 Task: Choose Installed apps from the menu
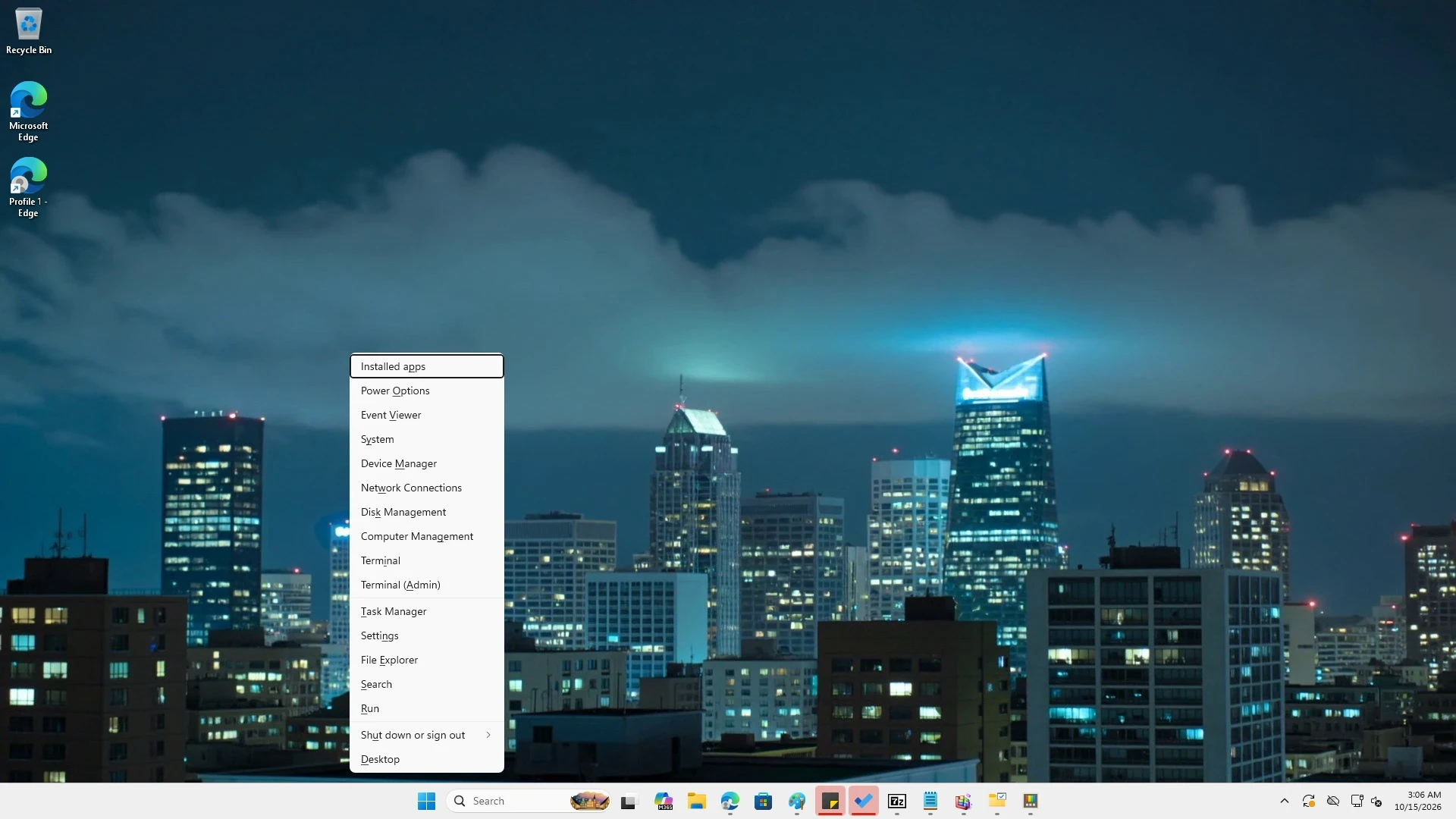[x=427, y=366]
